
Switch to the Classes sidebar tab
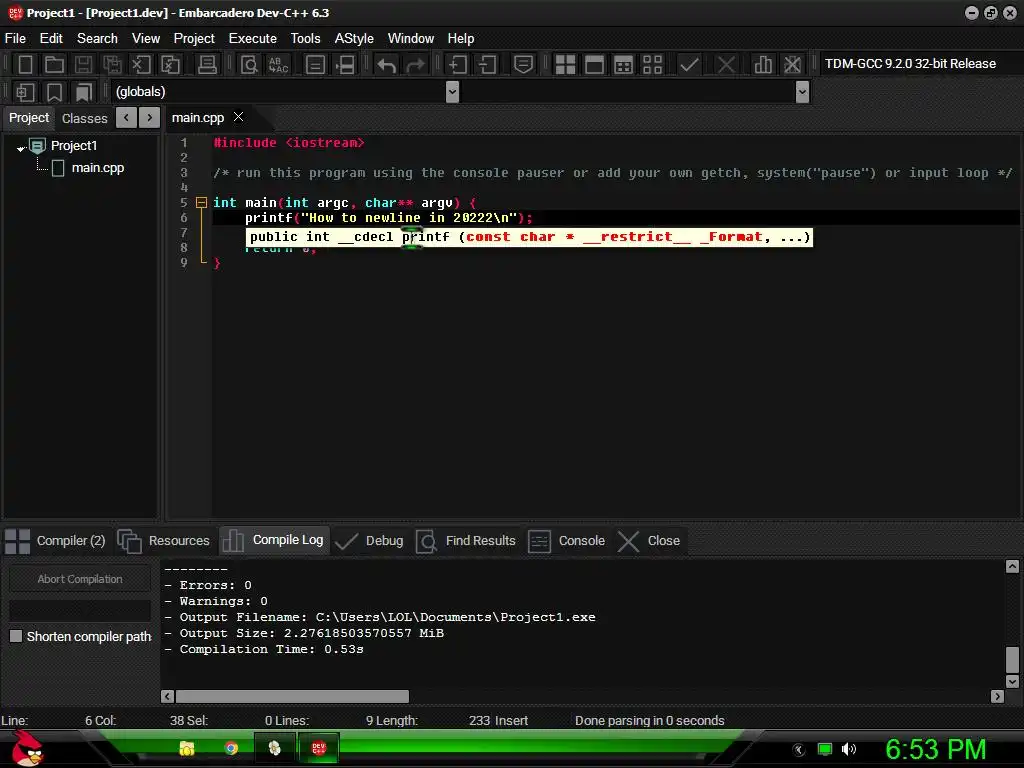[84, 118]
